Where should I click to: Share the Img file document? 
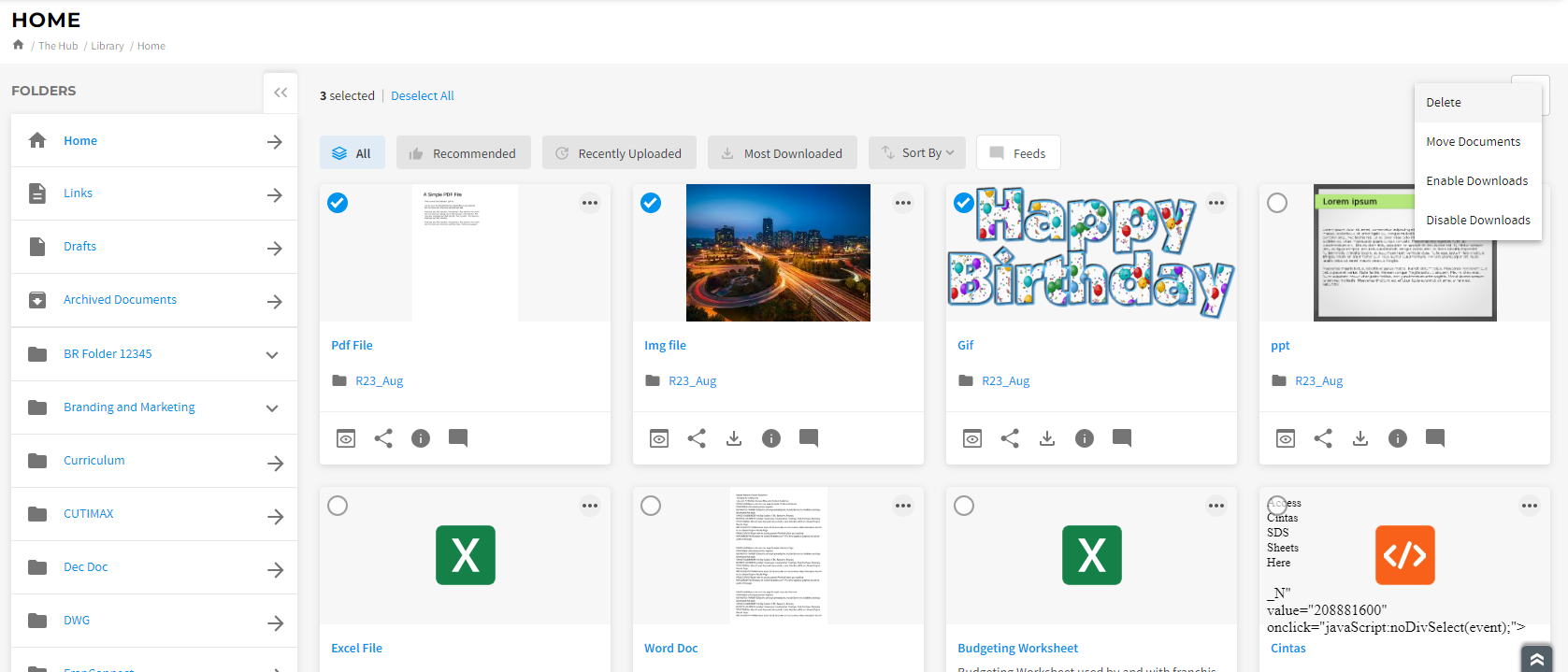pos(697,438)
